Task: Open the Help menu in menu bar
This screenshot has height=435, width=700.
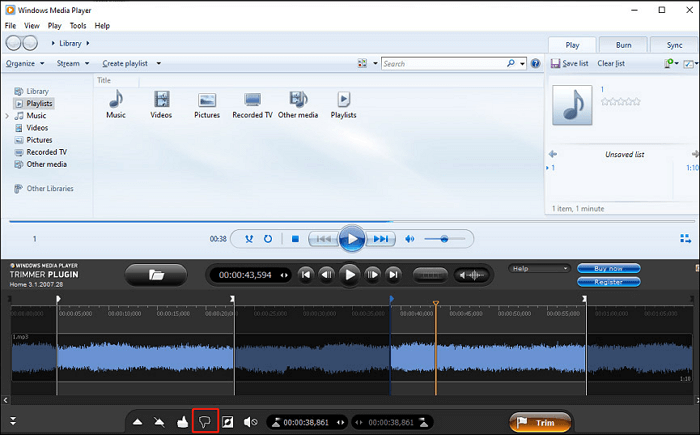Action: tap(102, 25)
